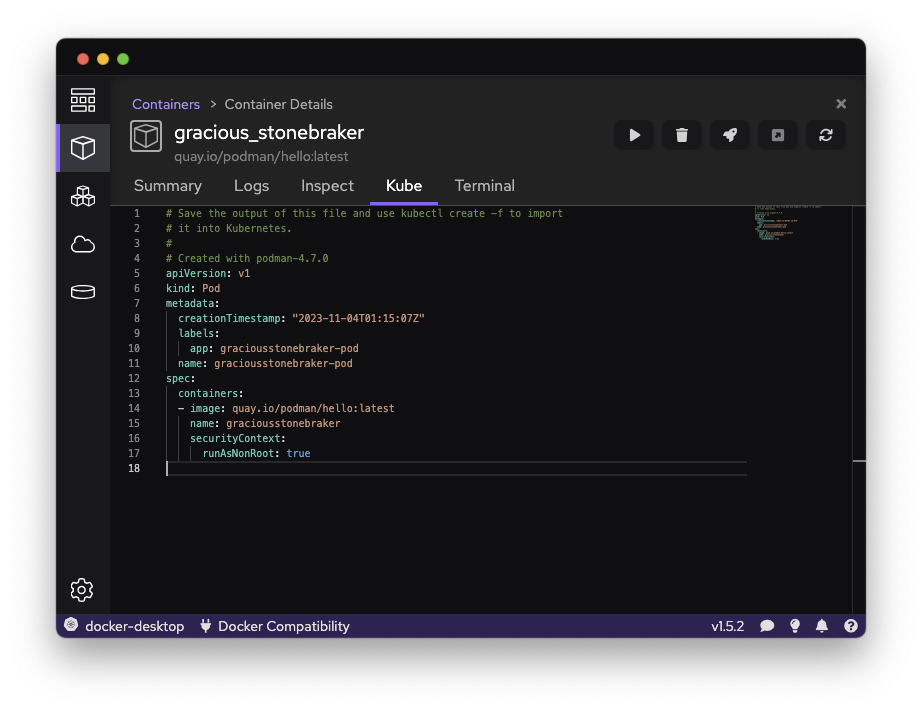
Task: Open Settings gear in sidebar
Action: [82, 589]
